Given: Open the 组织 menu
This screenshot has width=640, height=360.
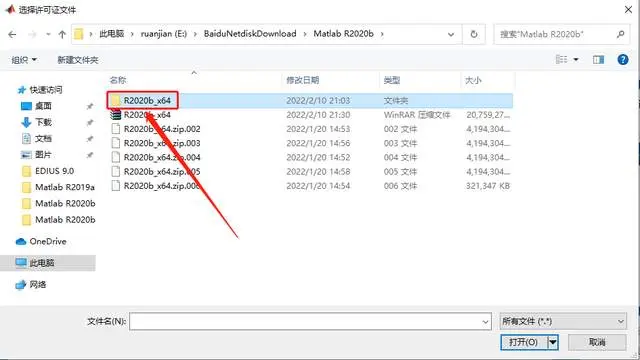Looking at the screenshot, I should point(24,60).
